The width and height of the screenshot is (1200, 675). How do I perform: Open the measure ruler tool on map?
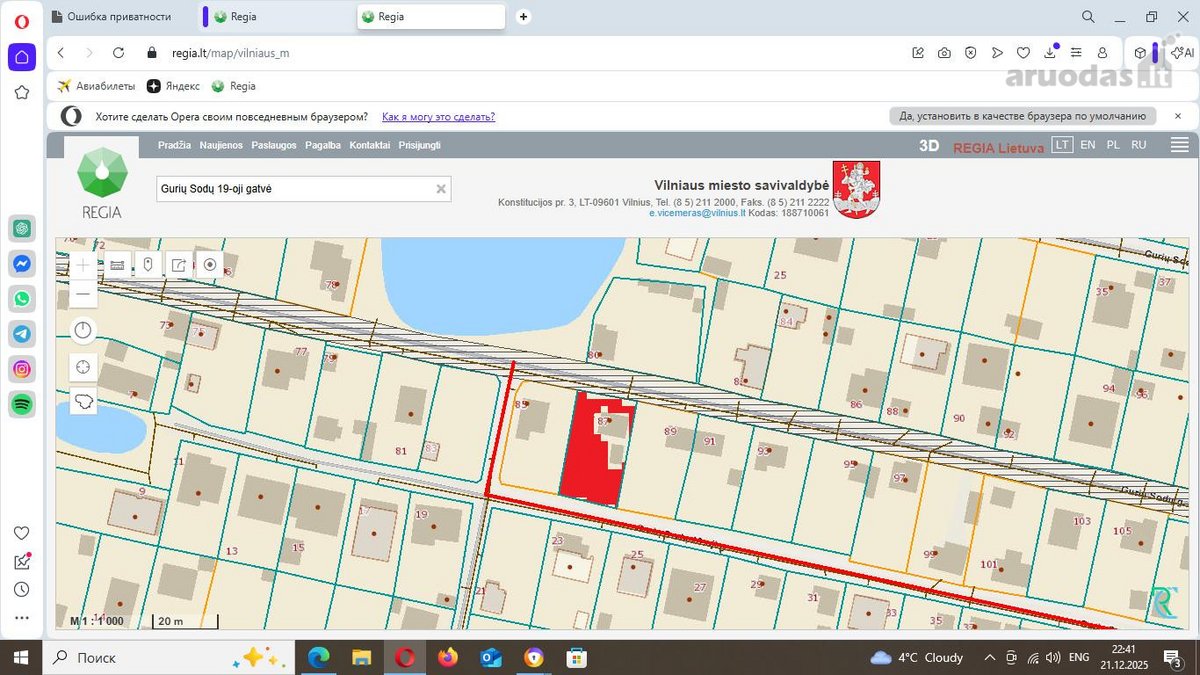117,265
